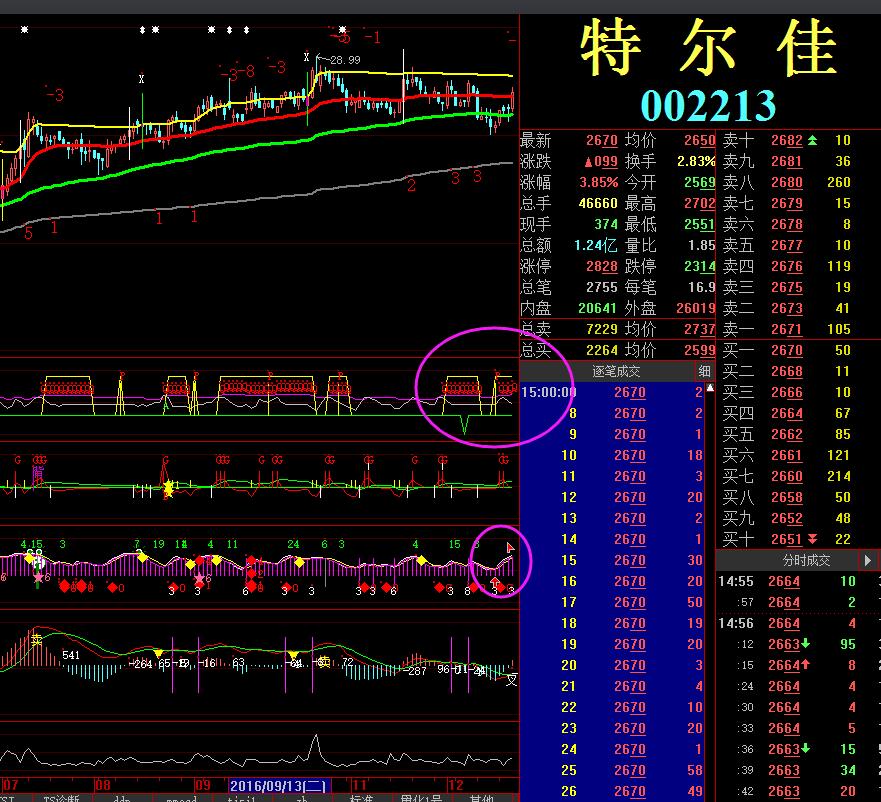Viewport: 881px width, 802px height.
Task: Click the 最新 price 2670
Action: [x=601, y=141]
